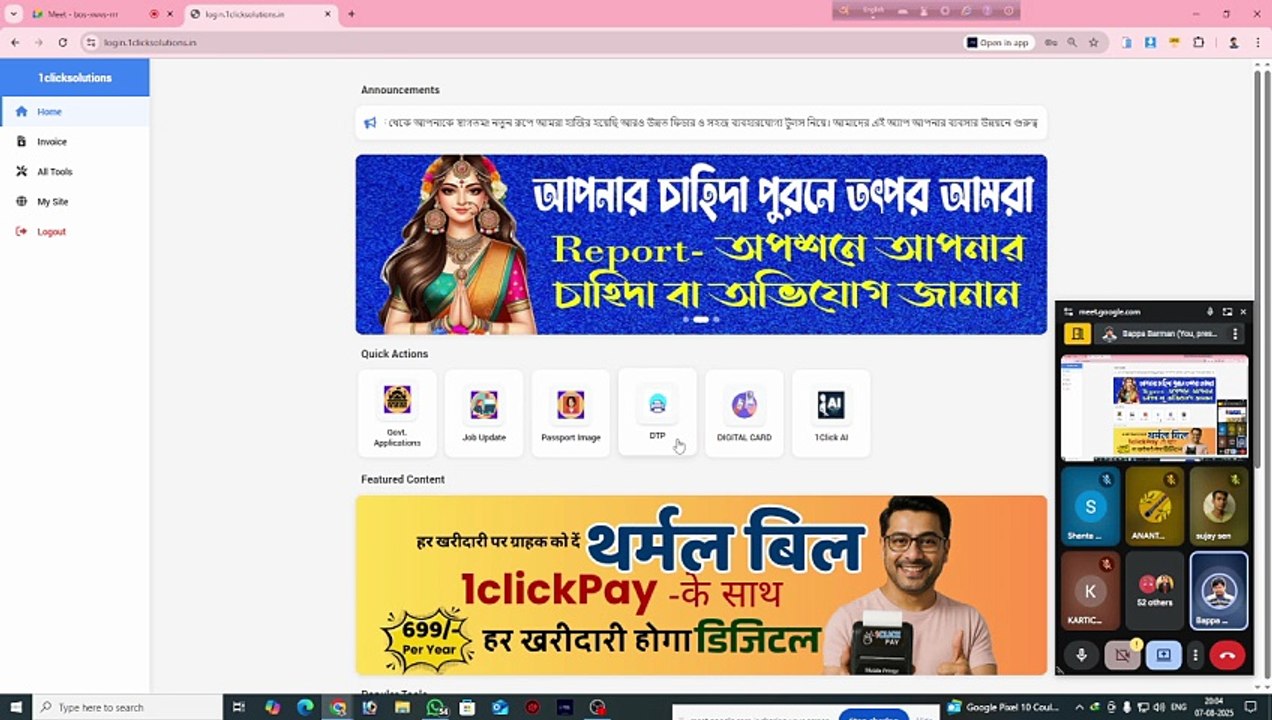Viewport: 1272px width, 720px height.
Task: Toggle camera in Meet popup
Action: coord(1122,655)
